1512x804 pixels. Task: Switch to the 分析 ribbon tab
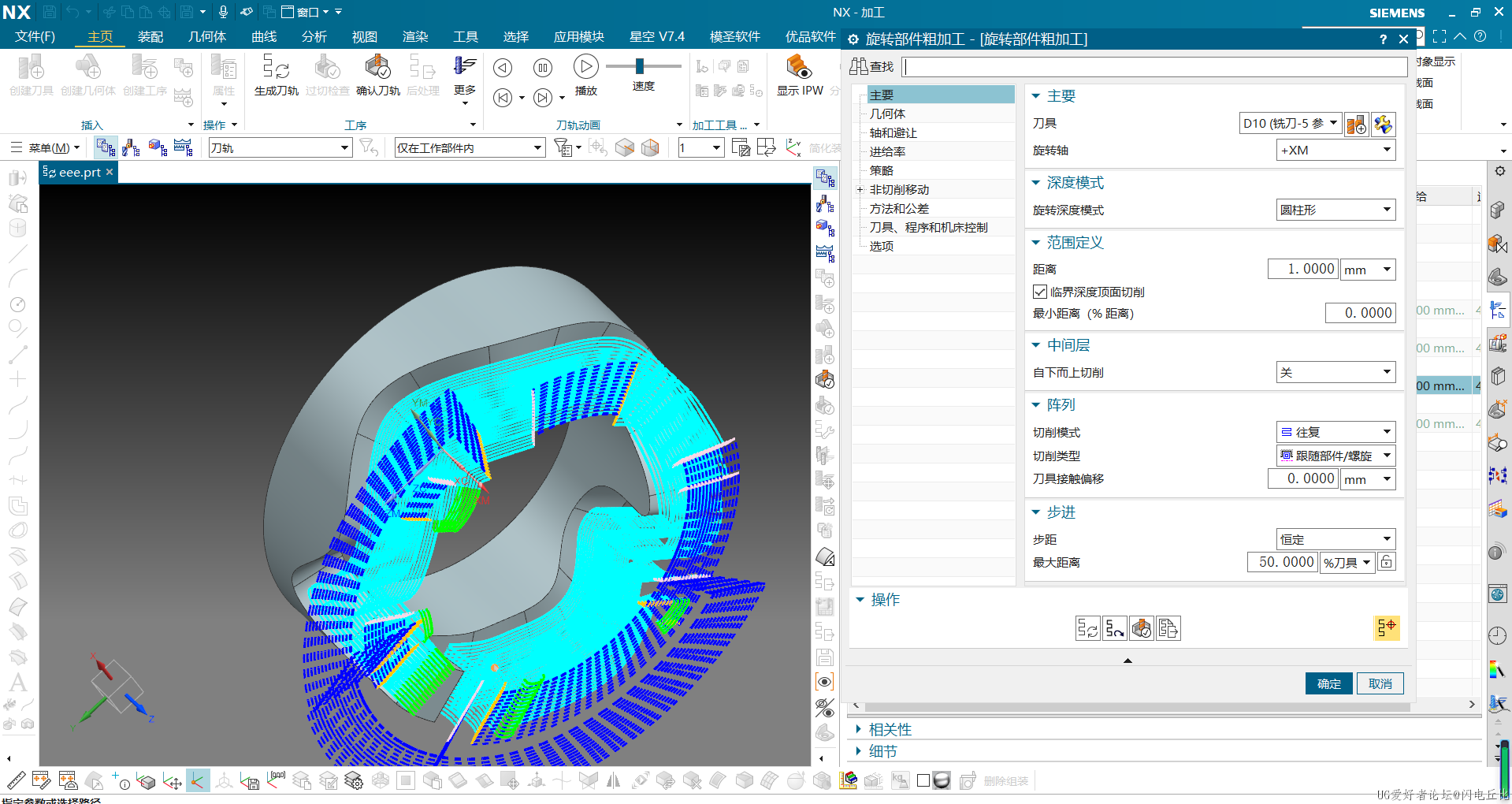pos(314,36)
